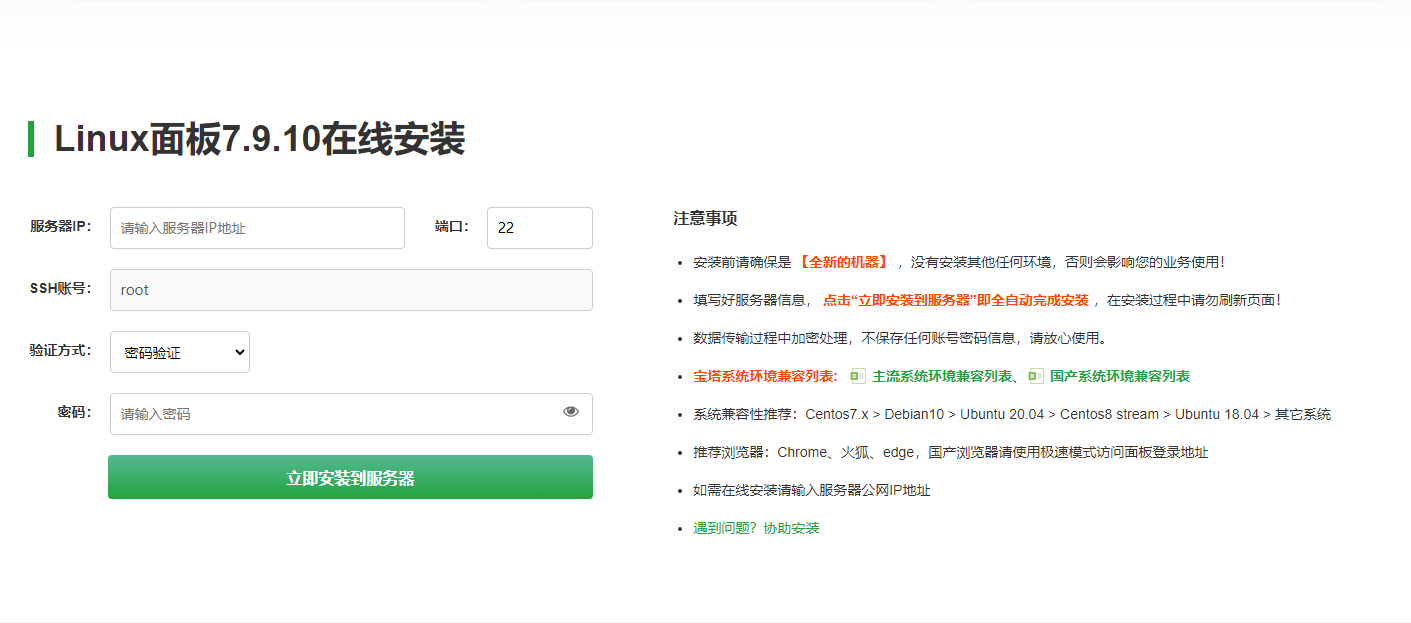Click the red 【全新的机器】 text
The width and height of the screenshot is (1411, 623).
(842, 262)
